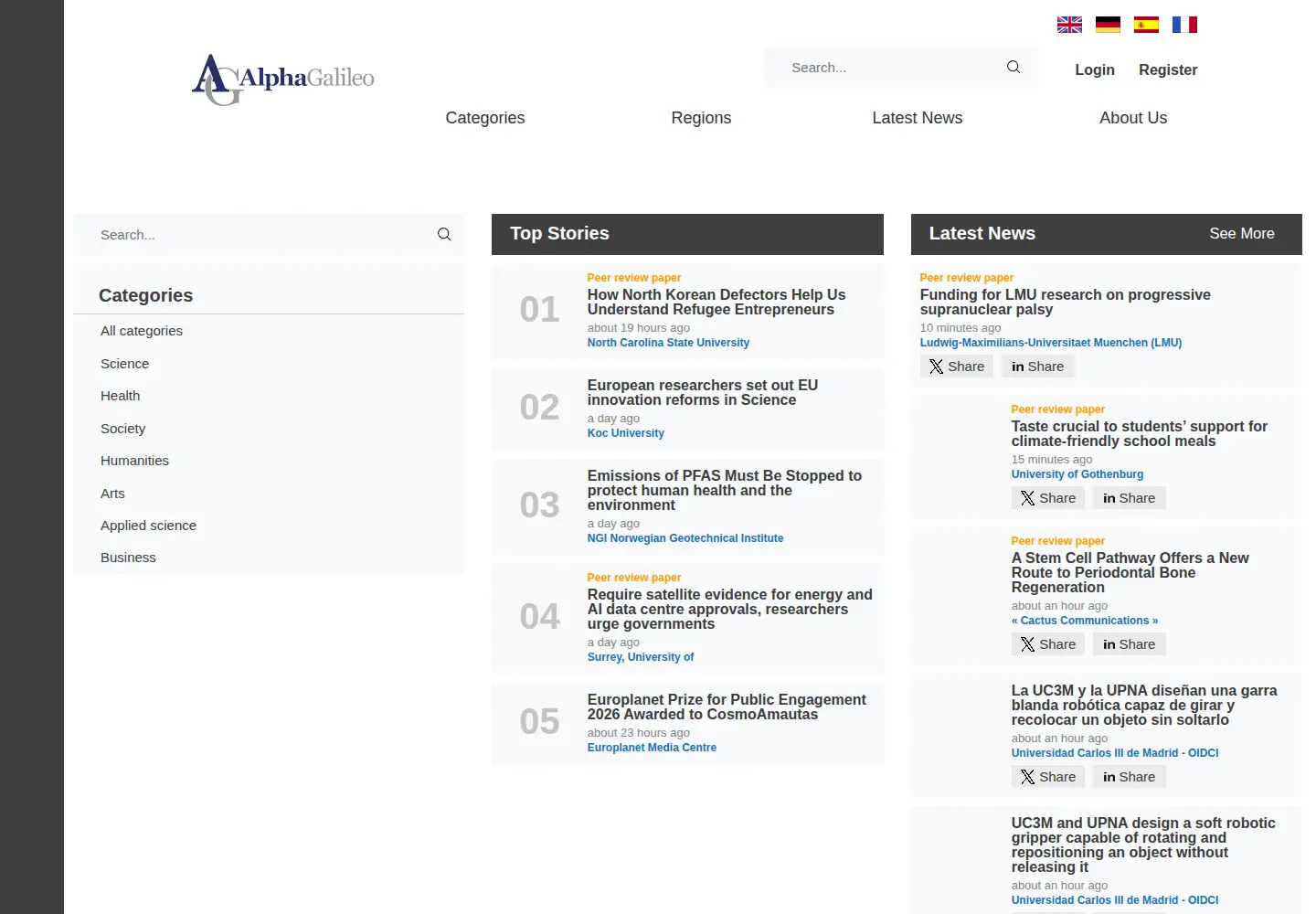Select All categories in sidebar

point(142,331)
